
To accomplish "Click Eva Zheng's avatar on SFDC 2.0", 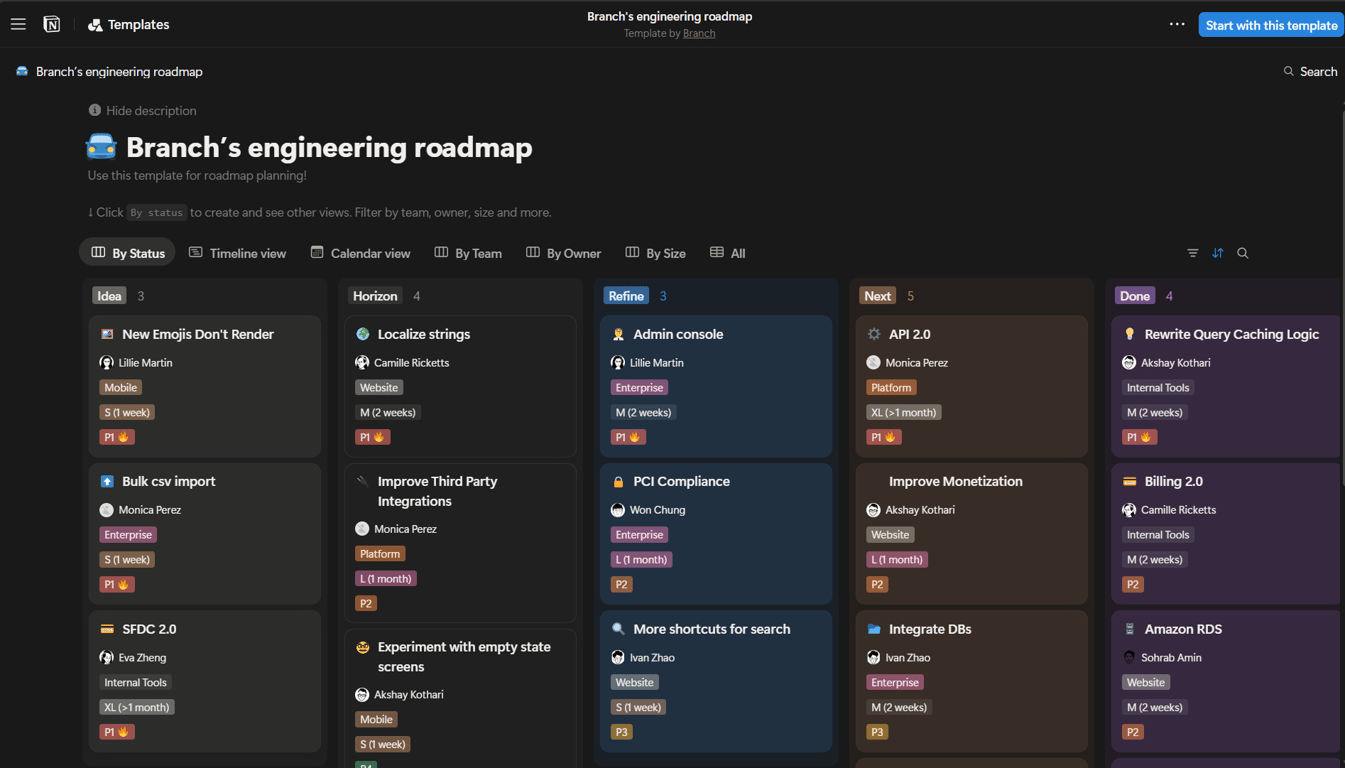I will point(107,657).
